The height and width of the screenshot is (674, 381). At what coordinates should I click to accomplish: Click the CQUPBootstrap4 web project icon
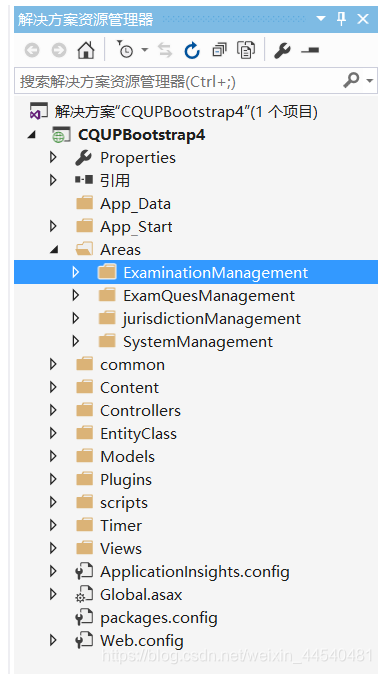60,135
